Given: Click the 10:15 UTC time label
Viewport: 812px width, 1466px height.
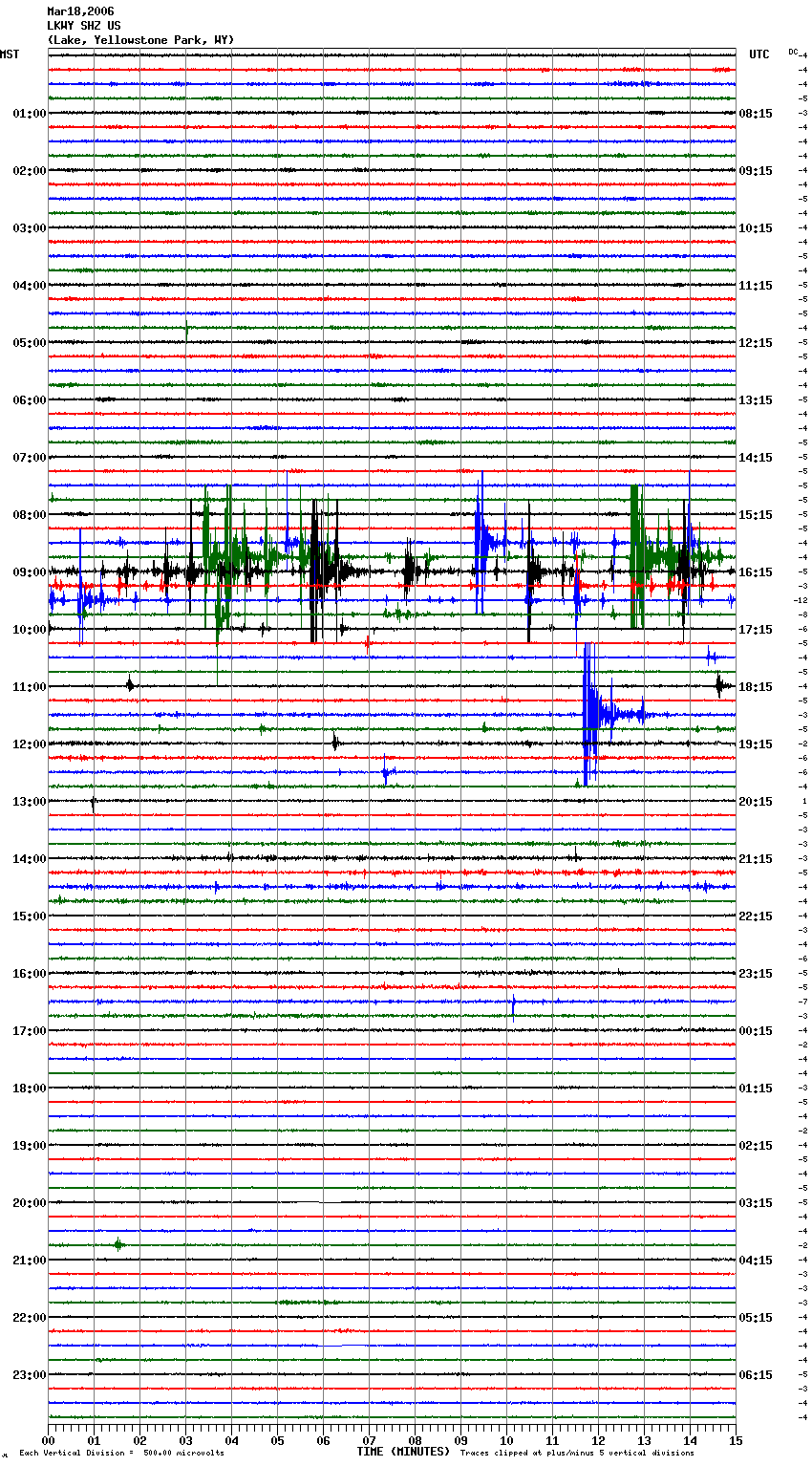Looking at the screenshot, I should (x=756, y=228).
